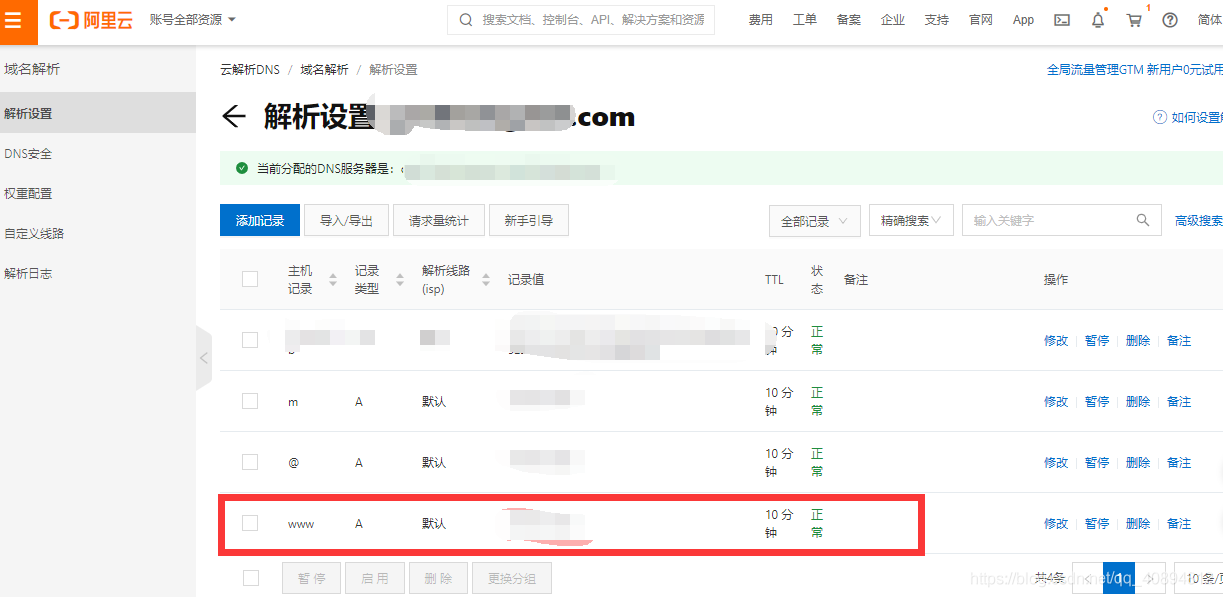
Task: Open the Cloud Shell terminal icon
Action: 1062,20
